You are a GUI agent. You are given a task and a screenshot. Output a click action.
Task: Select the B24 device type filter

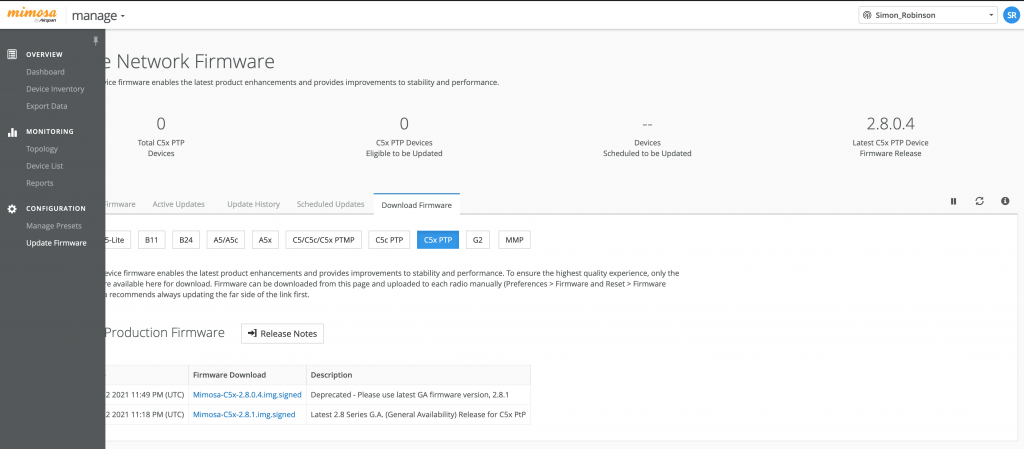coord(185,240)
